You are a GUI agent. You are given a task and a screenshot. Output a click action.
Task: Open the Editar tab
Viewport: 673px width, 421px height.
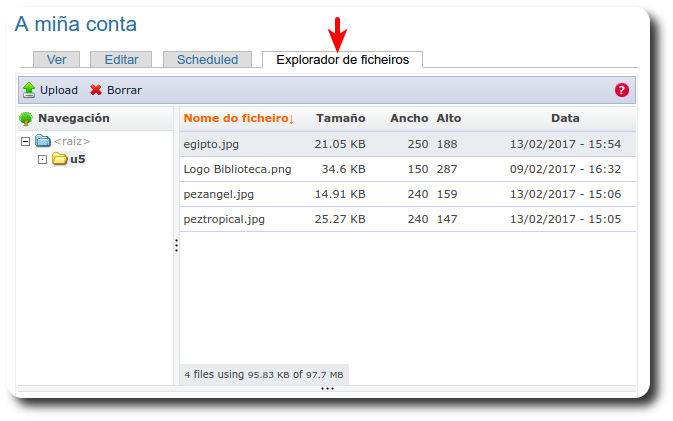click(x=121, y=60)
